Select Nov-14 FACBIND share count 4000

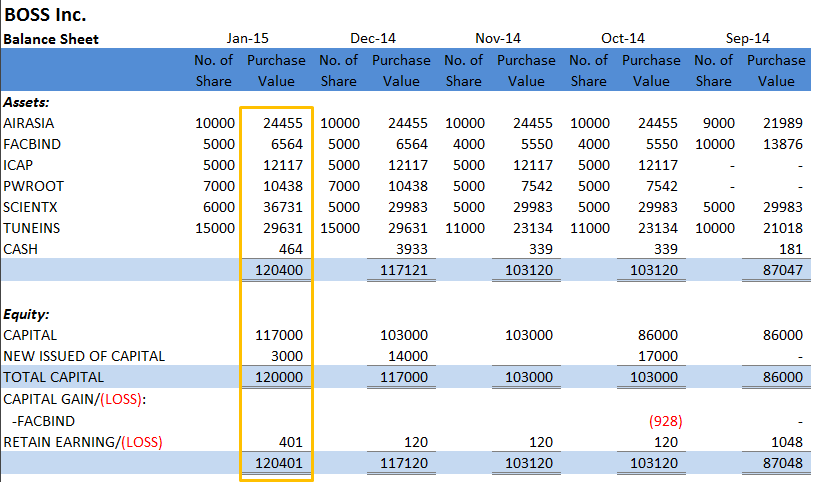click(468, 144)
